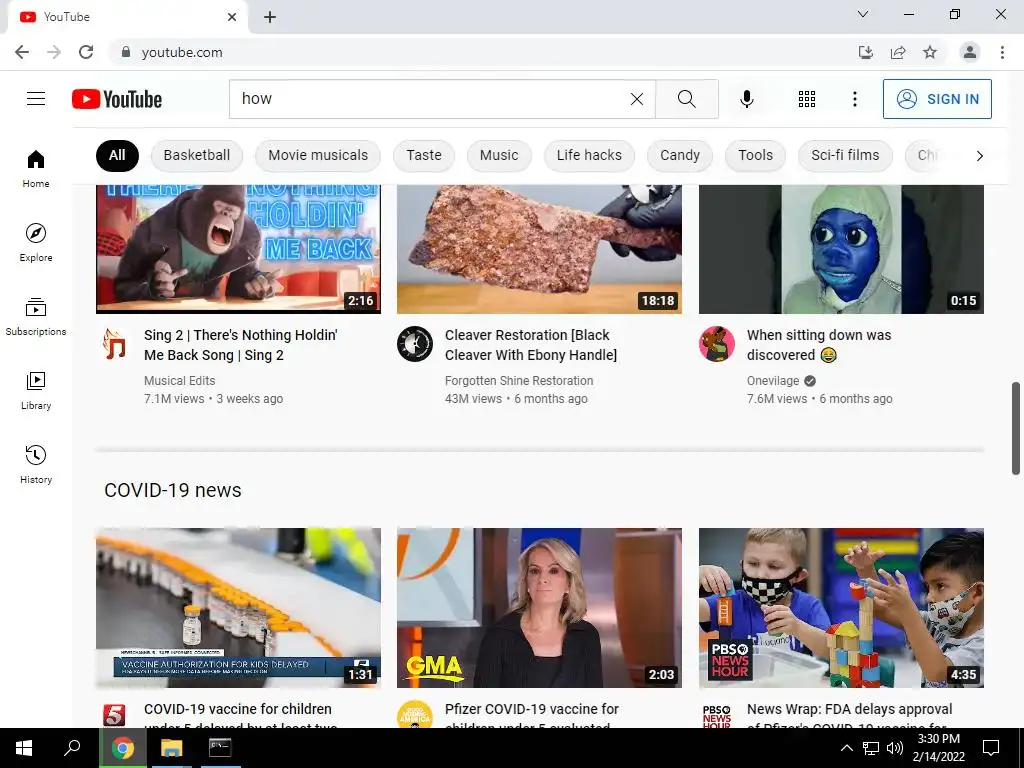Open the Onevilage channel link
Image resolution: width=1024 pixels, height=768 pixels.
coord(773,381)
